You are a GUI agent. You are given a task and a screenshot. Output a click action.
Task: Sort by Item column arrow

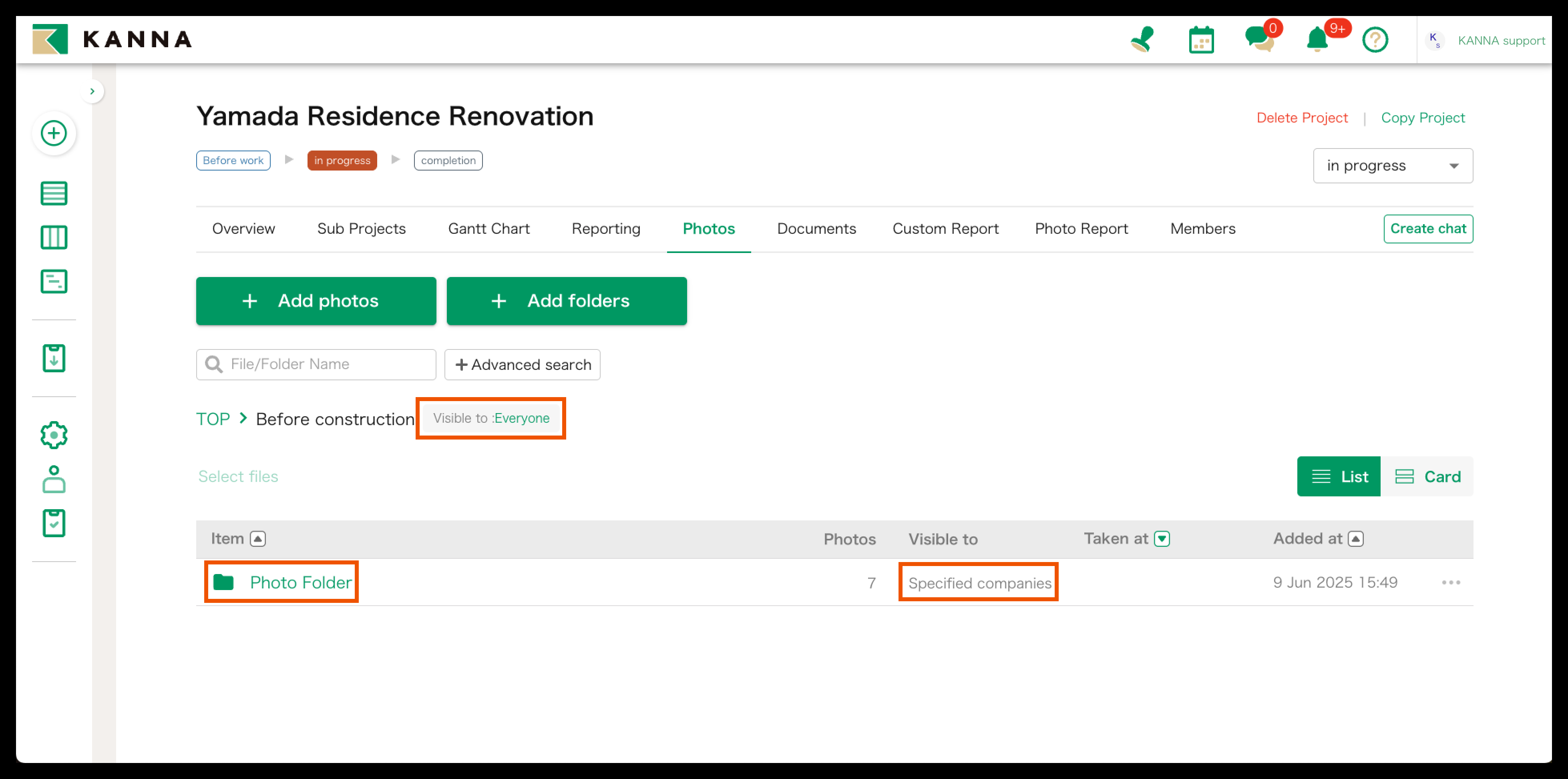click(x=258, y=538)
